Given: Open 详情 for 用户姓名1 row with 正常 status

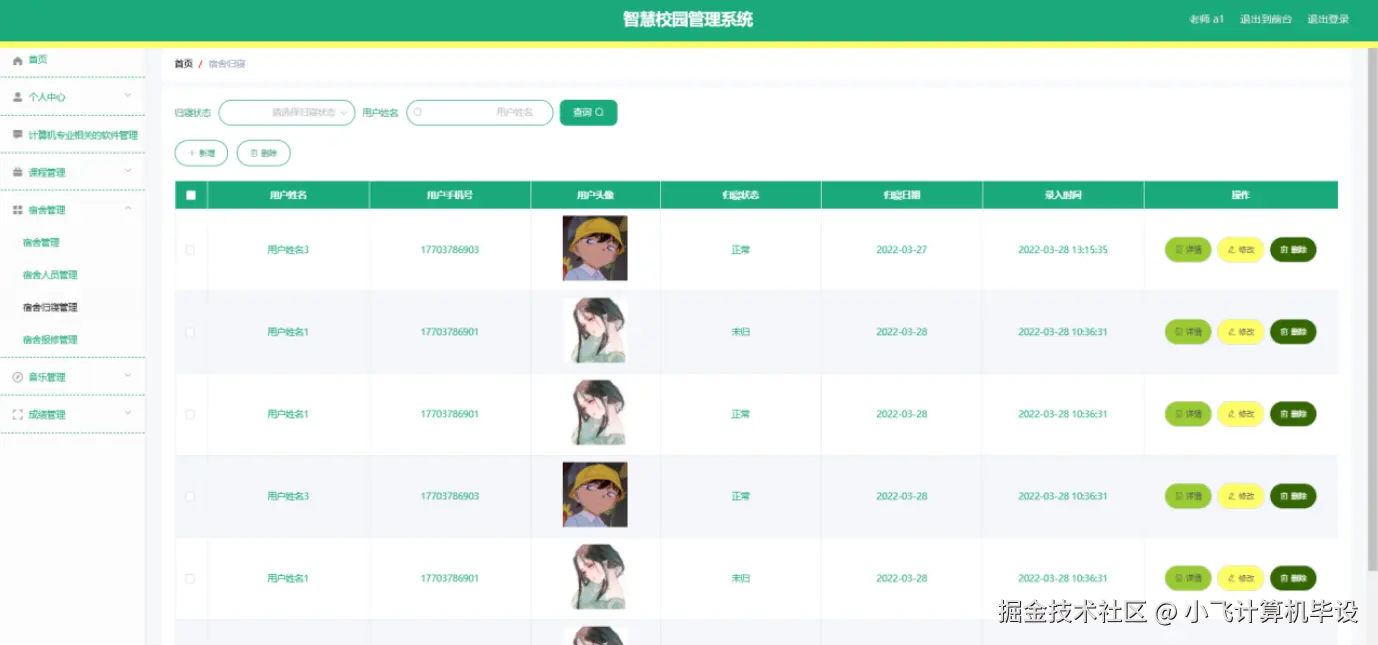Looking at the screenshot, I should [1188, 414].
